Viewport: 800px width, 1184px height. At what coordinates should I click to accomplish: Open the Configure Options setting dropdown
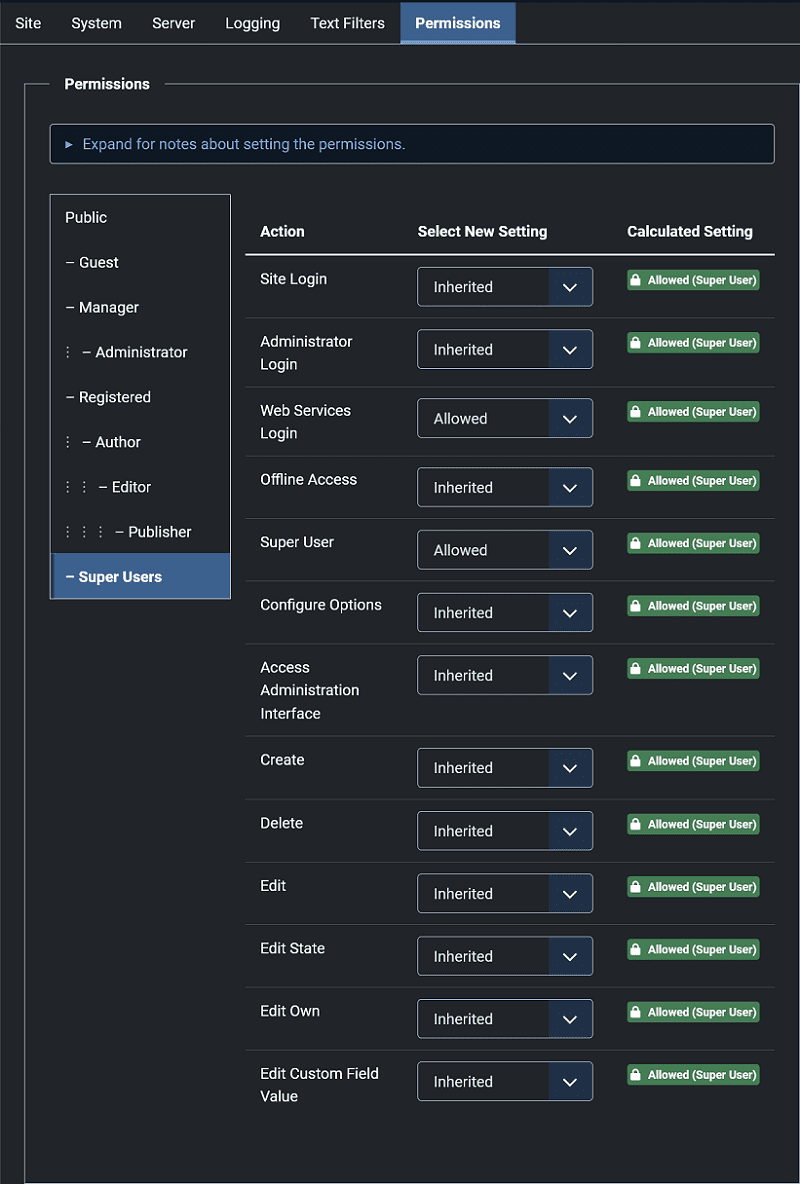(x=504, y=613)
